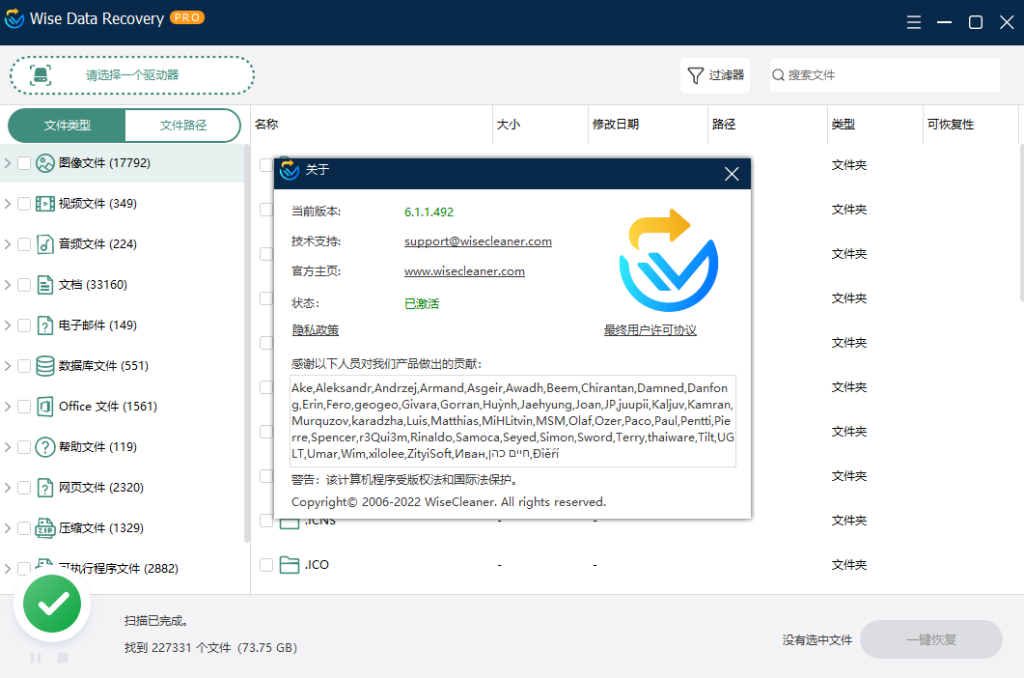Check the 图像文件 (17792) checkbox

(24, 163)
